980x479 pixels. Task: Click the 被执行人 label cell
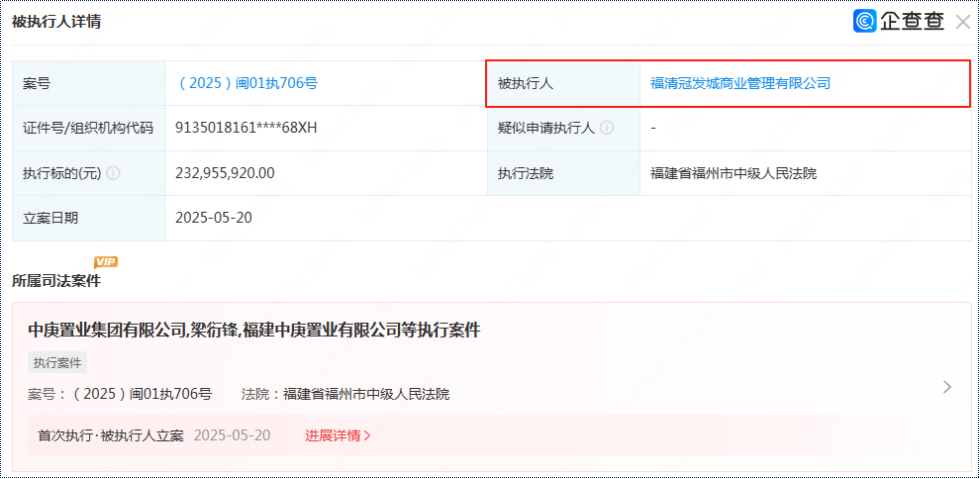pos(564,83)
